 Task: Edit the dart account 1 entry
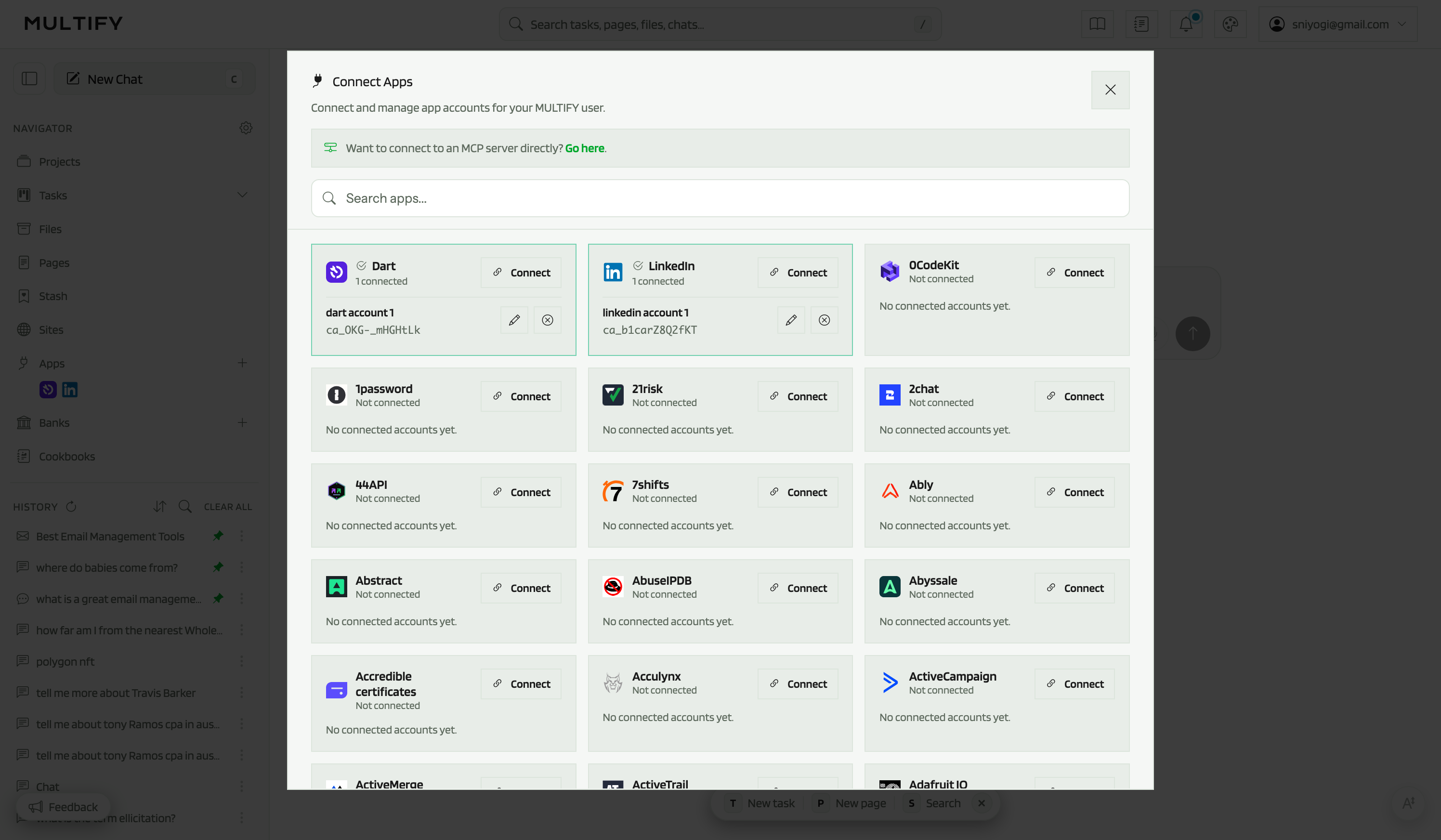click(x=514, y=320)
